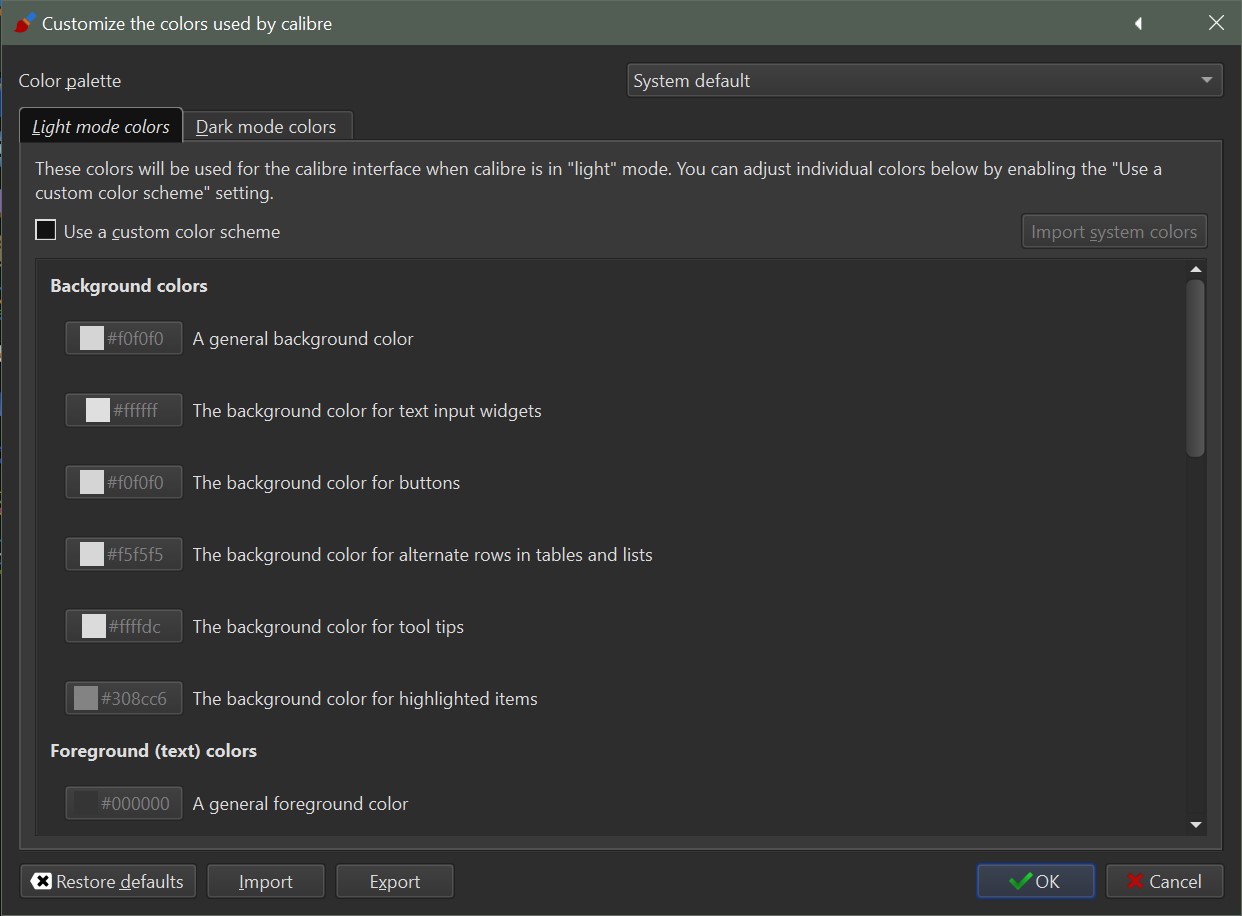The width and height of the screenshot is (1242, 916).
Task: Switch to the Dark mode colors tab
Action: pyautogui.click(x=266, y=127)
